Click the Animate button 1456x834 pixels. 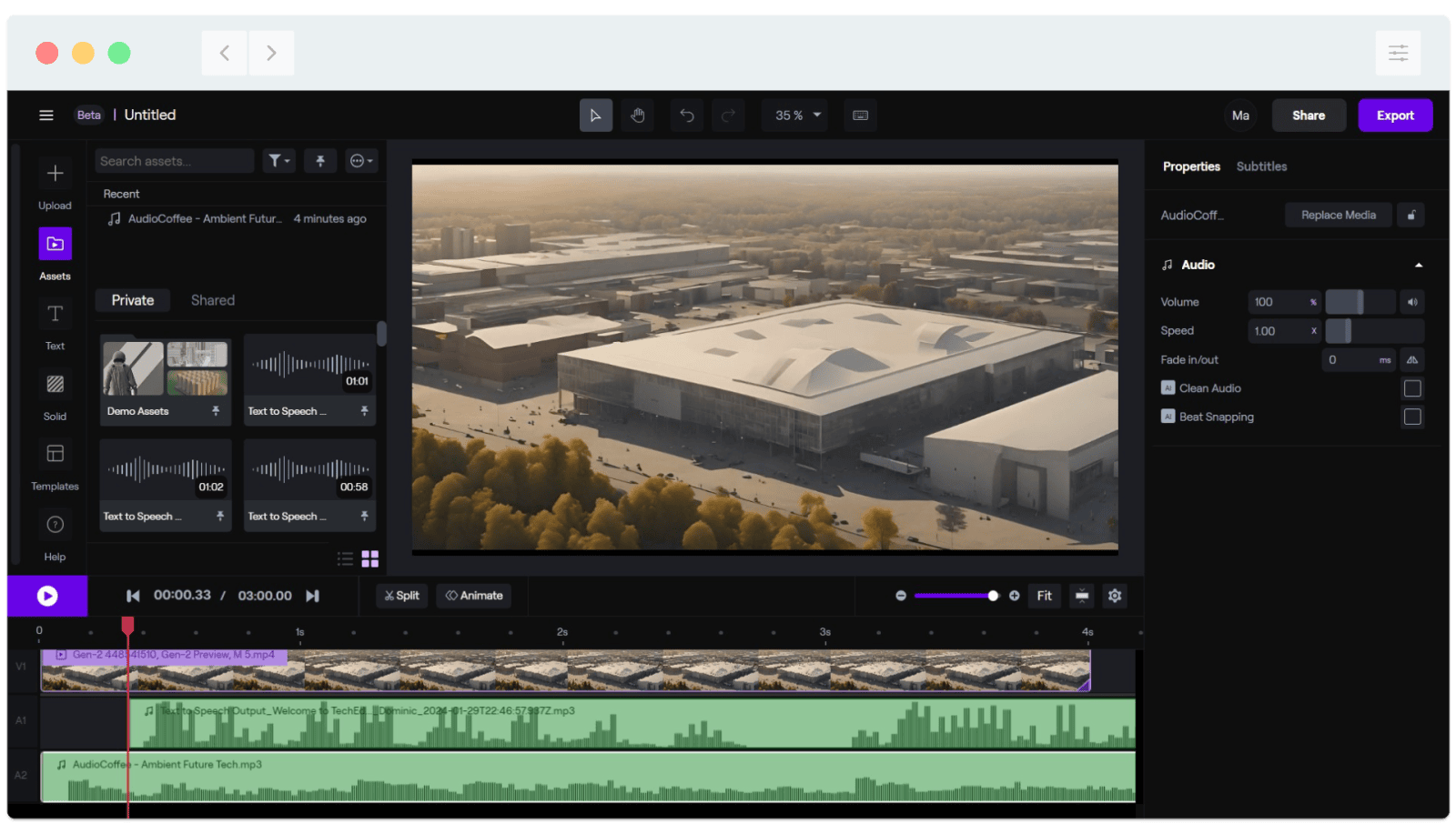pos(474,596)
